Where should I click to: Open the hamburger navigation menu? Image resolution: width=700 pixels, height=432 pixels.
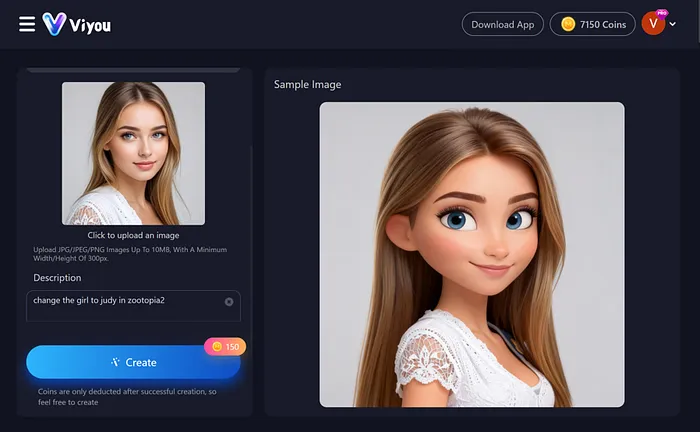(x=27, y=24)
